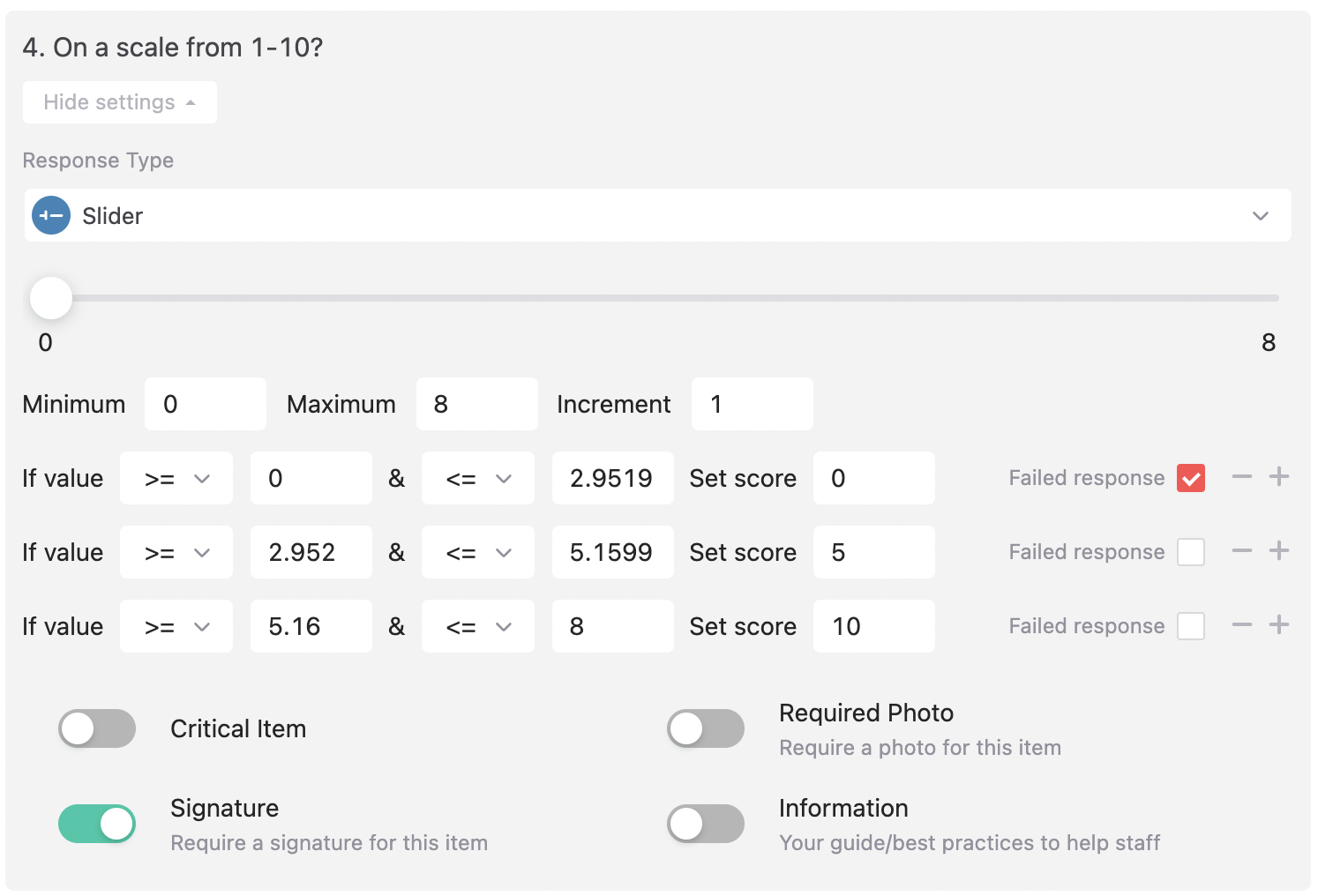Turn off the Signature toggle

(x=97, y=824)
